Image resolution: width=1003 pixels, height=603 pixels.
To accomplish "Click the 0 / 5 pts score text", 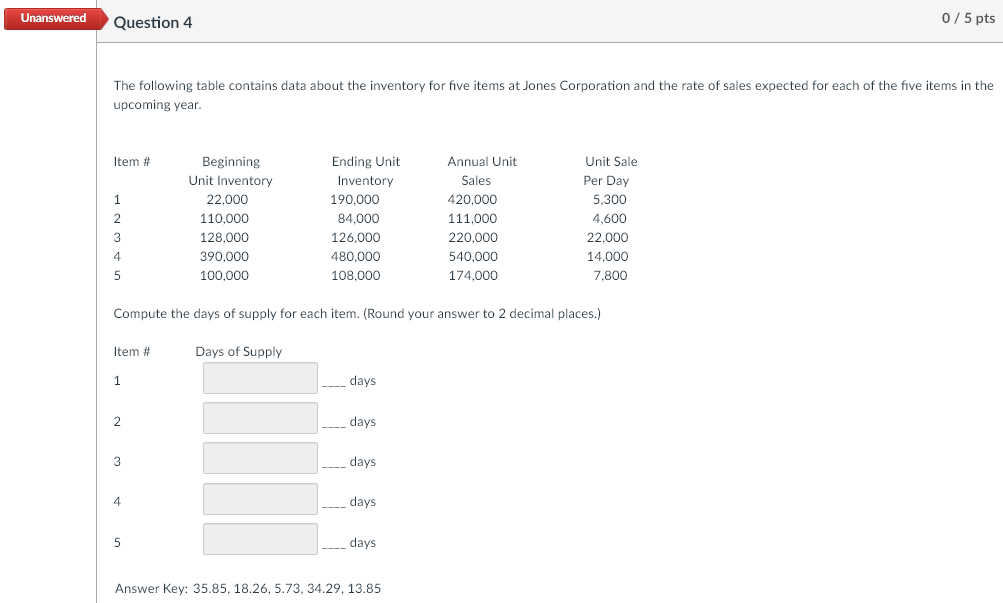I will tap(968, 18).
